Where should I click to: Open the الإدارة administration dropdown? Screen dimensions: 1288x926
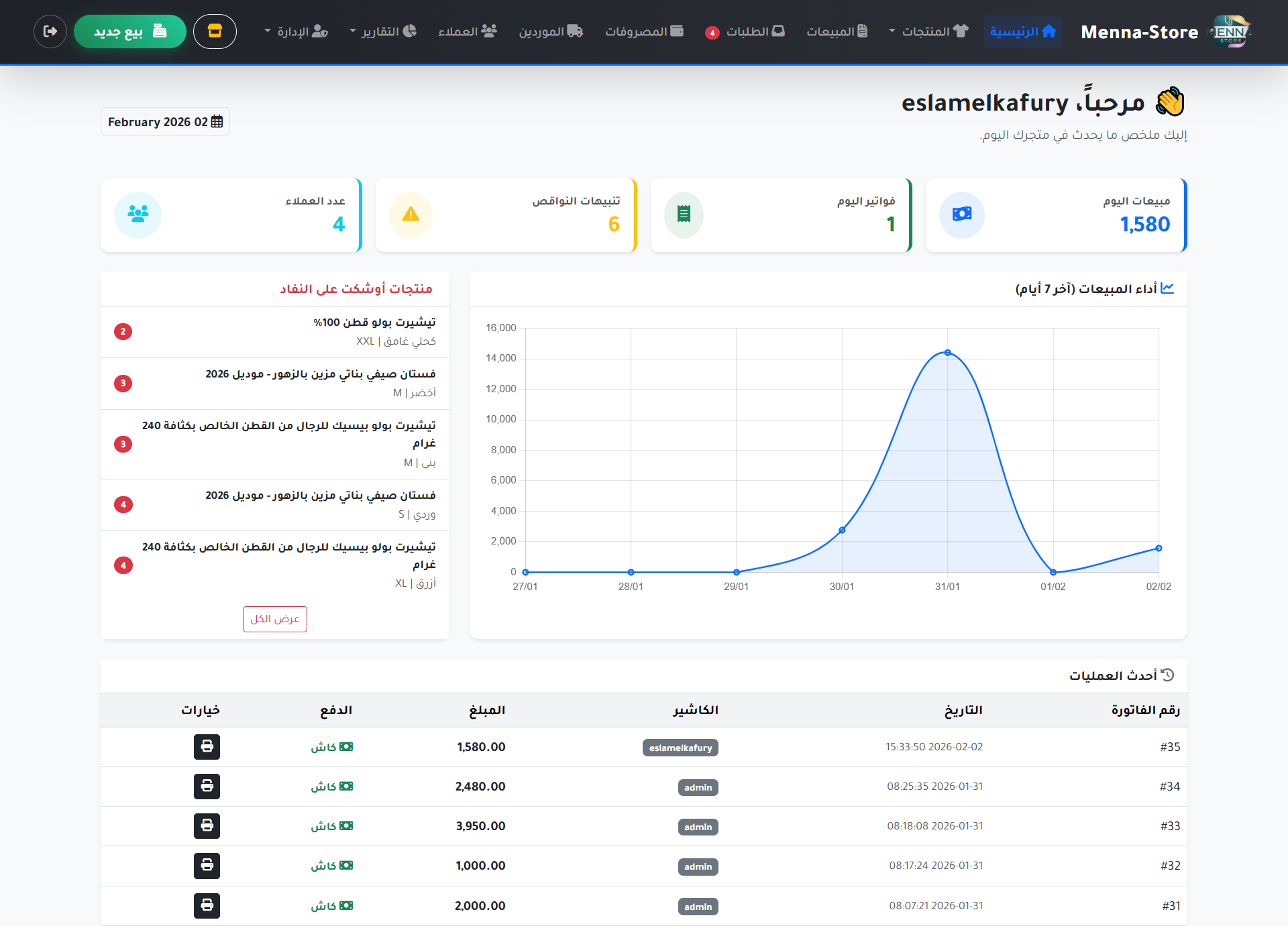click(x=296, y=32)
